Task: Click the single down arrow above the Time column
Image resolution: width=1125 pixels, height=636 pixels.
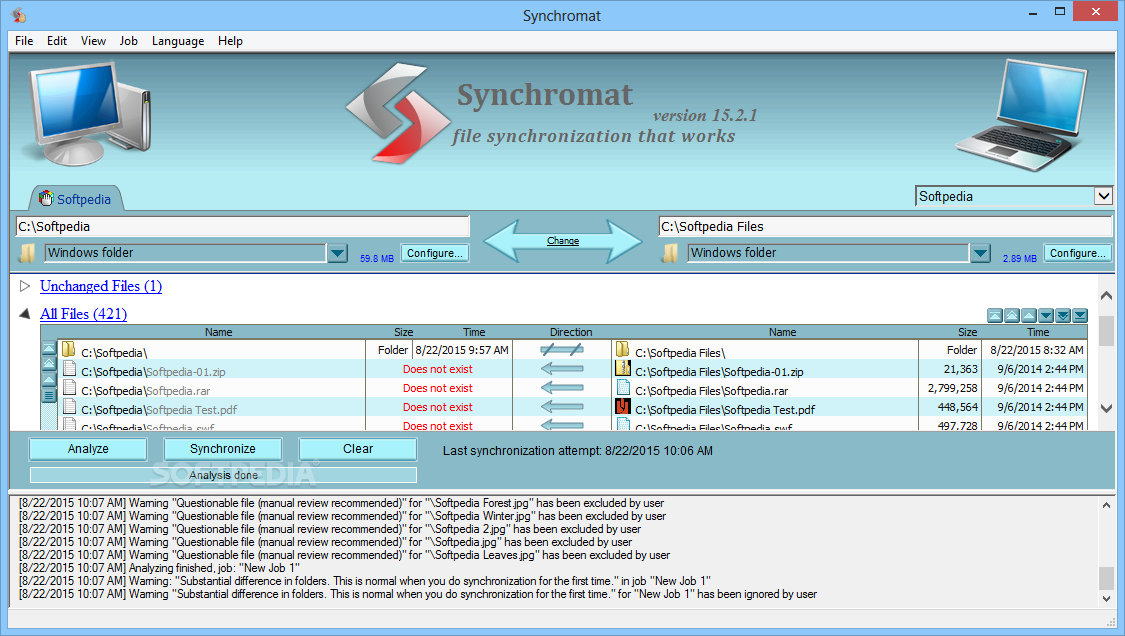Action: [x=1046, y=316]
